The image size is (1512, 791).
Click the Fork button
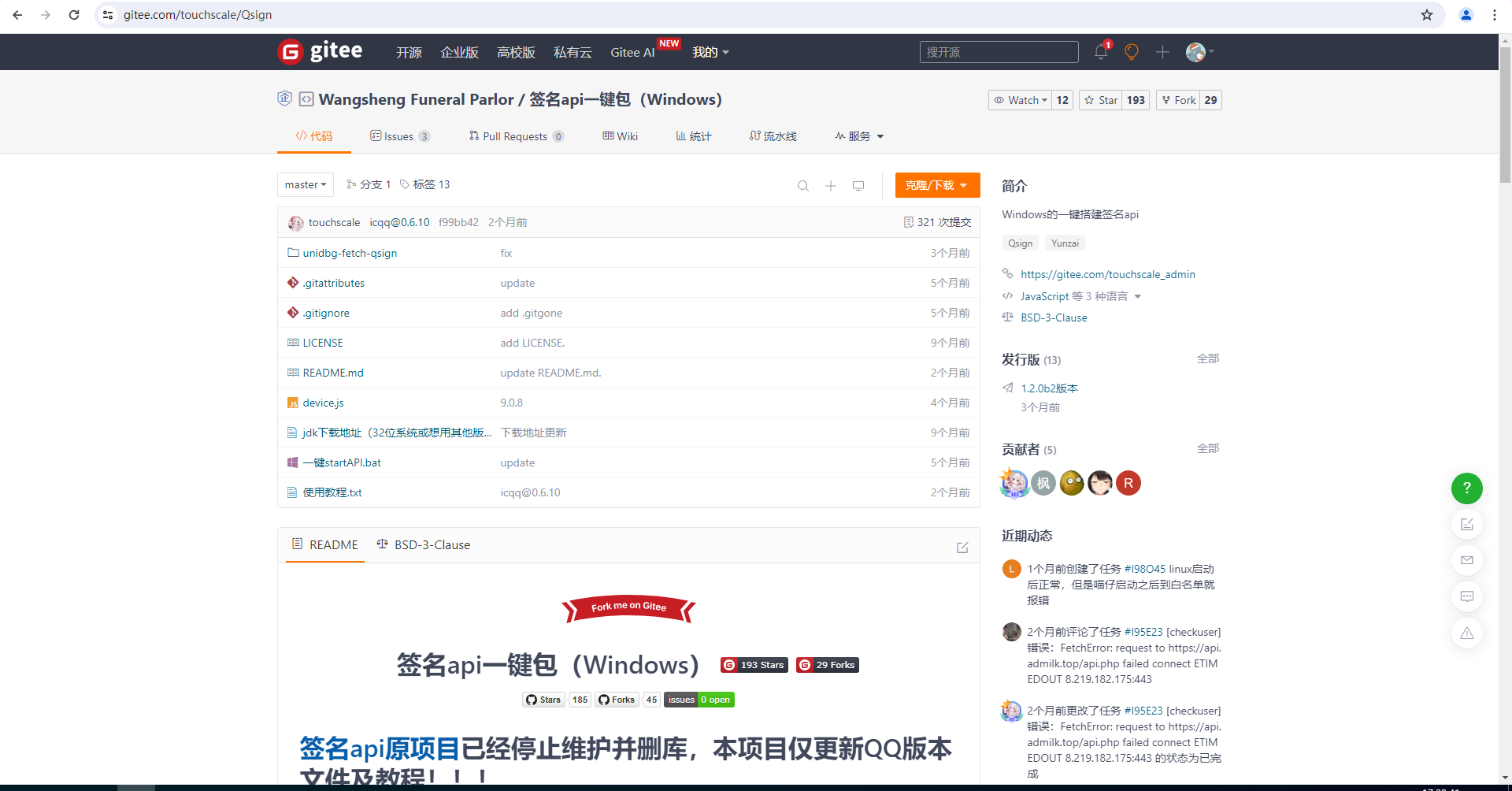1178,100
